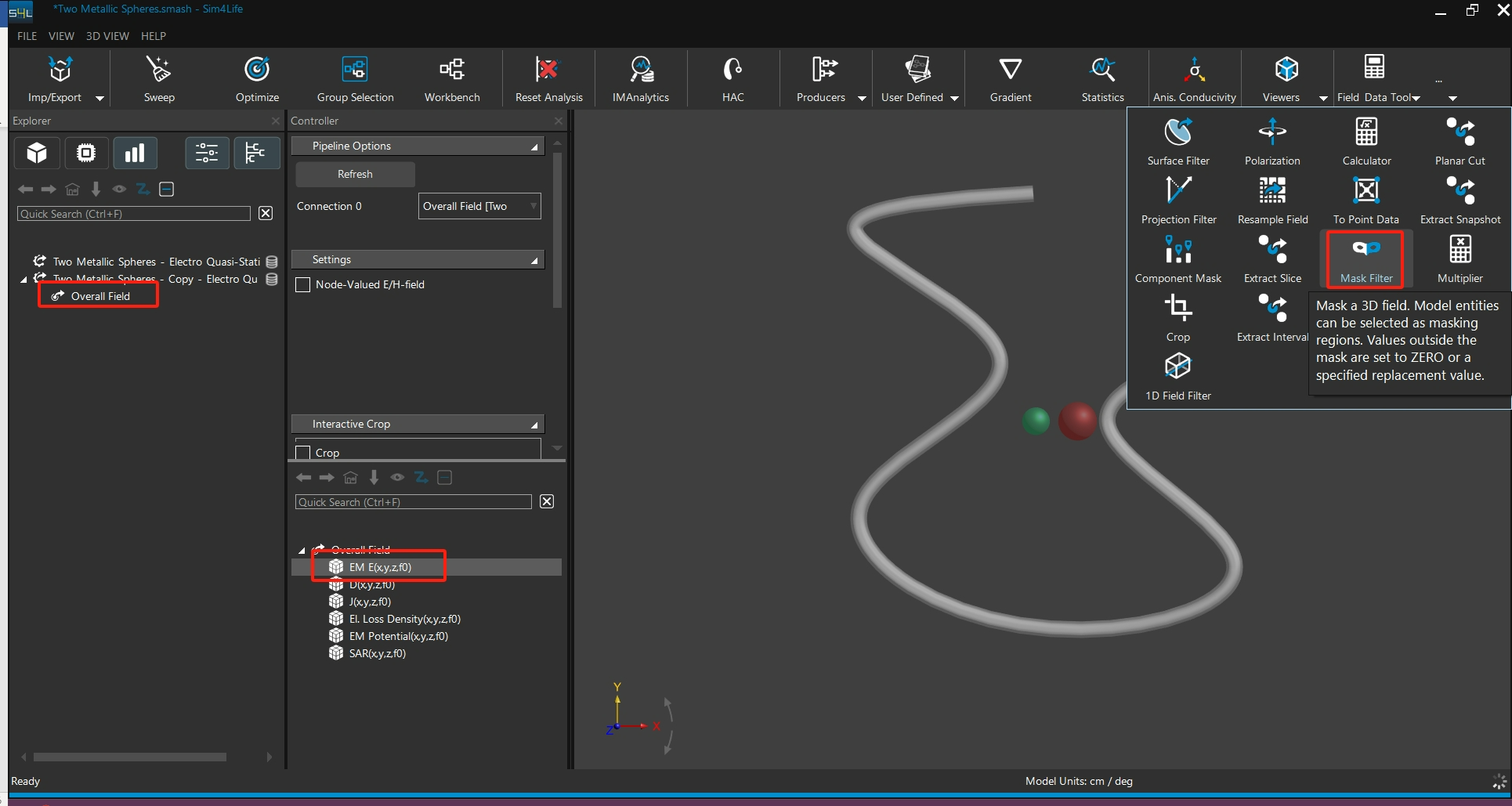
Task: Expand the Viewers dropdown arrow
Action: 1323,98
